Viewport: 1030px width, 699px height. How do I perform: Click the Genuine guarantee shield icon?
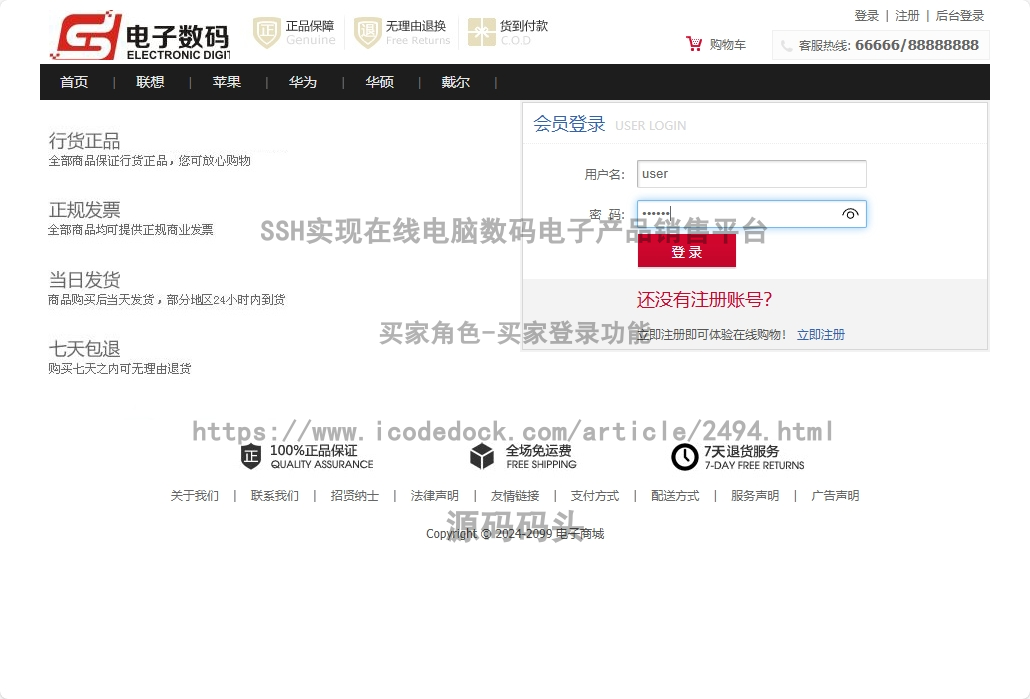[x=267, y=32]
